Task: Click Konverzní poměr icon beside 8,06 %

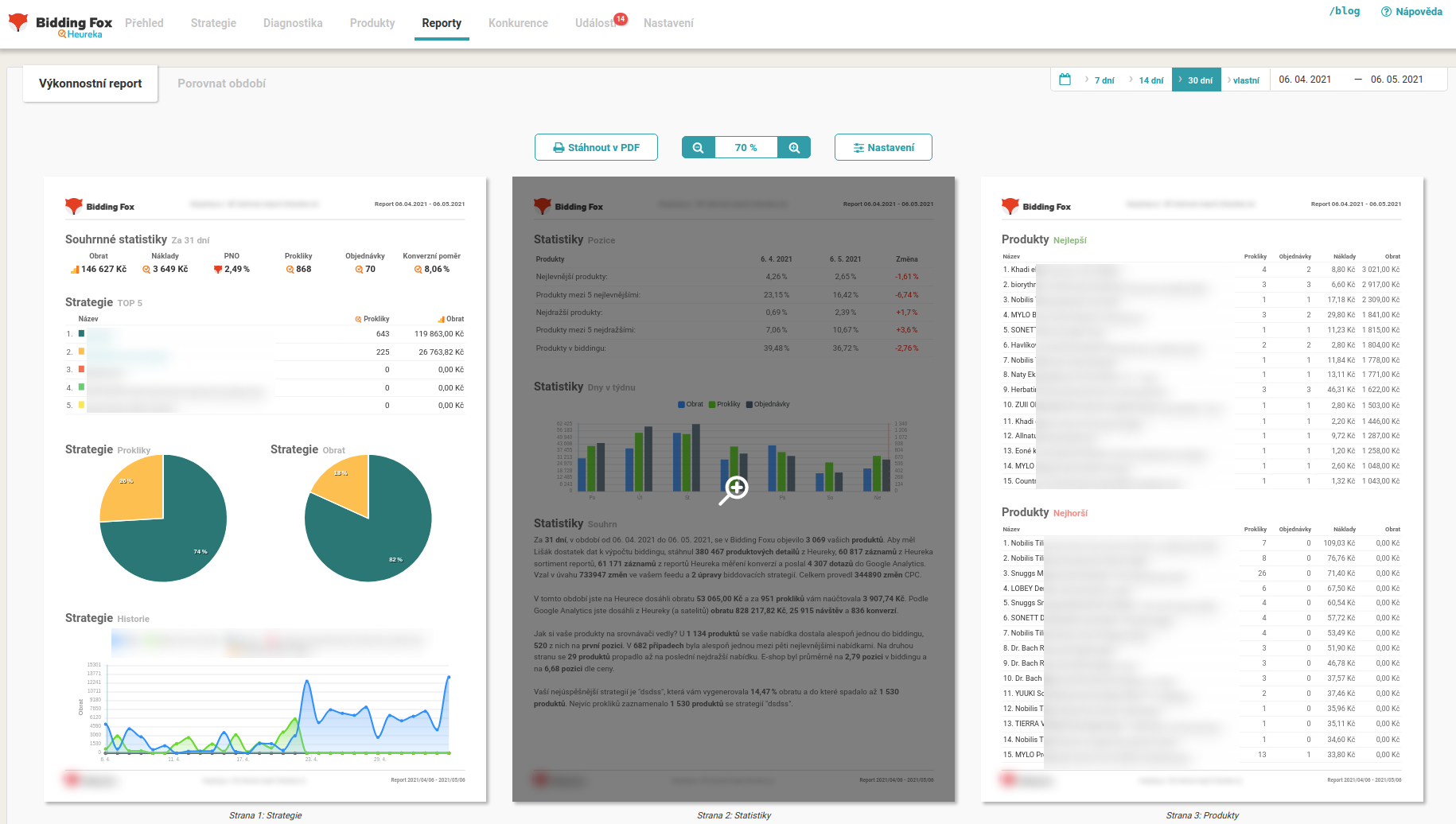Action: pos(419,270)
